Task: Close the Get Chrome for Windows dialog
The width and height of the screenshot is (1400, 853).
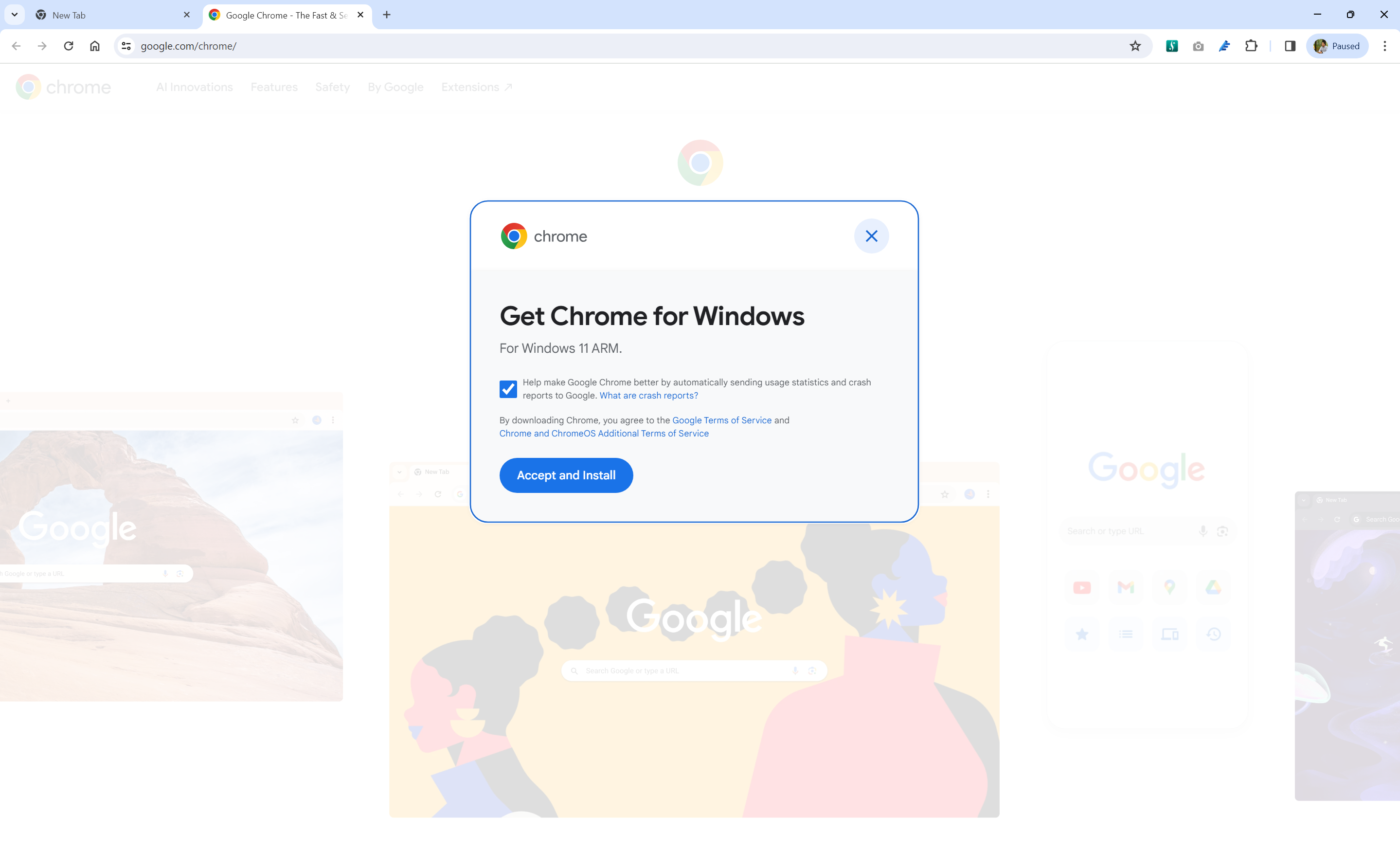Action: coord(871,236)
